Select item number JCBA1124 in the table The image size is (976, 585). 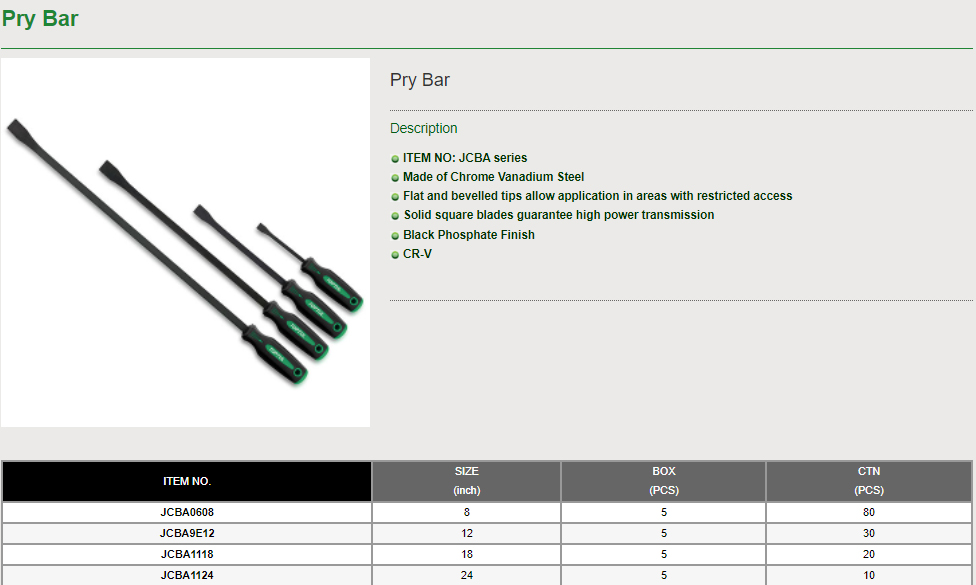tap(187, 575)
